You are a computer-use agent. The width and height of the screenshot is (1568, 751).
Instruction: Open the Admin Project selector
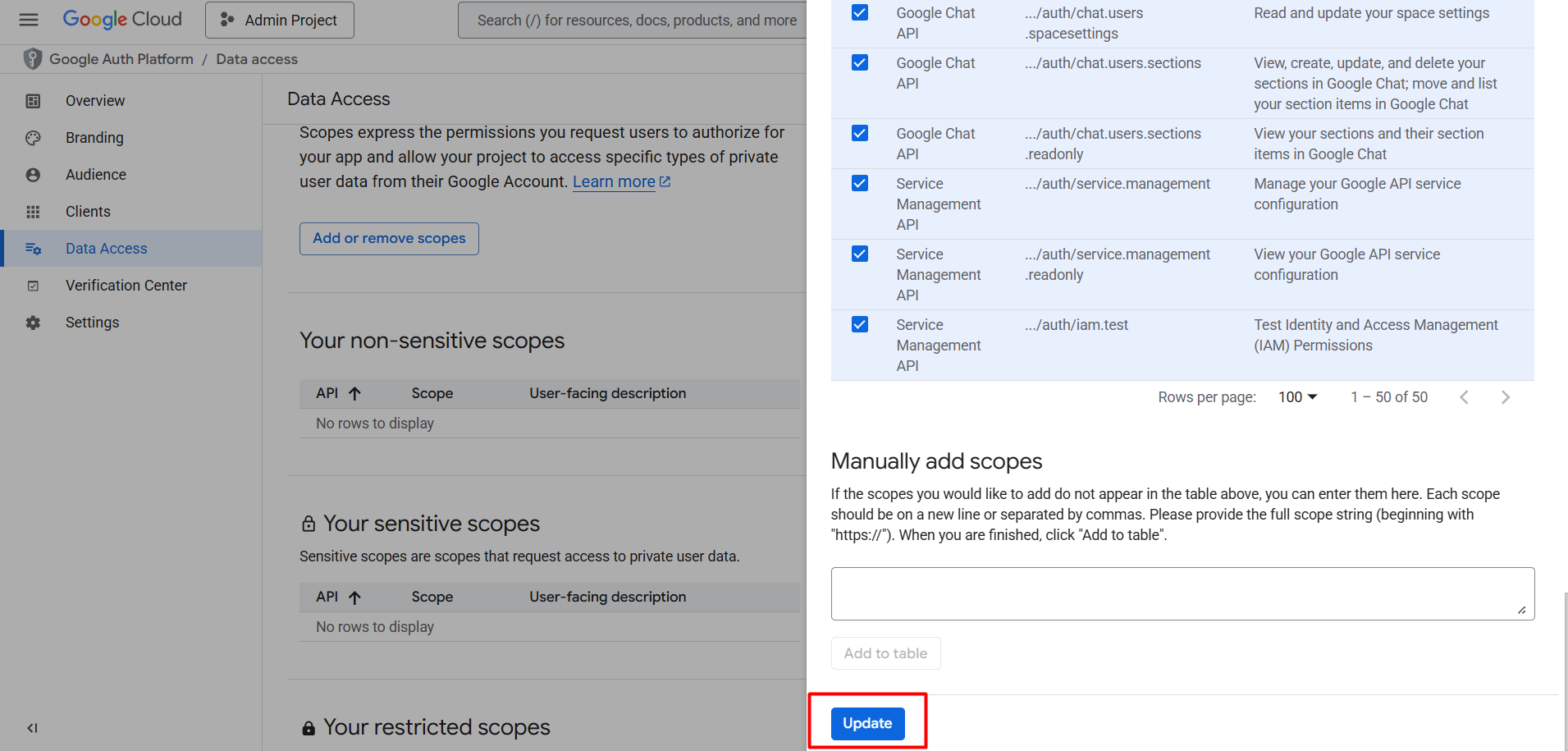click(x=280, y=20)
